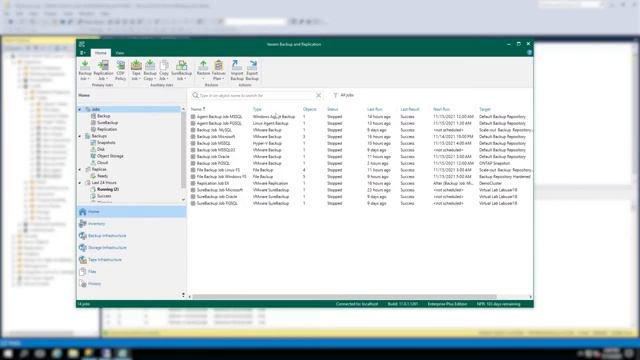Open the Inventory view
Viewport: 640px width, 360px height.
coord(131,224)
